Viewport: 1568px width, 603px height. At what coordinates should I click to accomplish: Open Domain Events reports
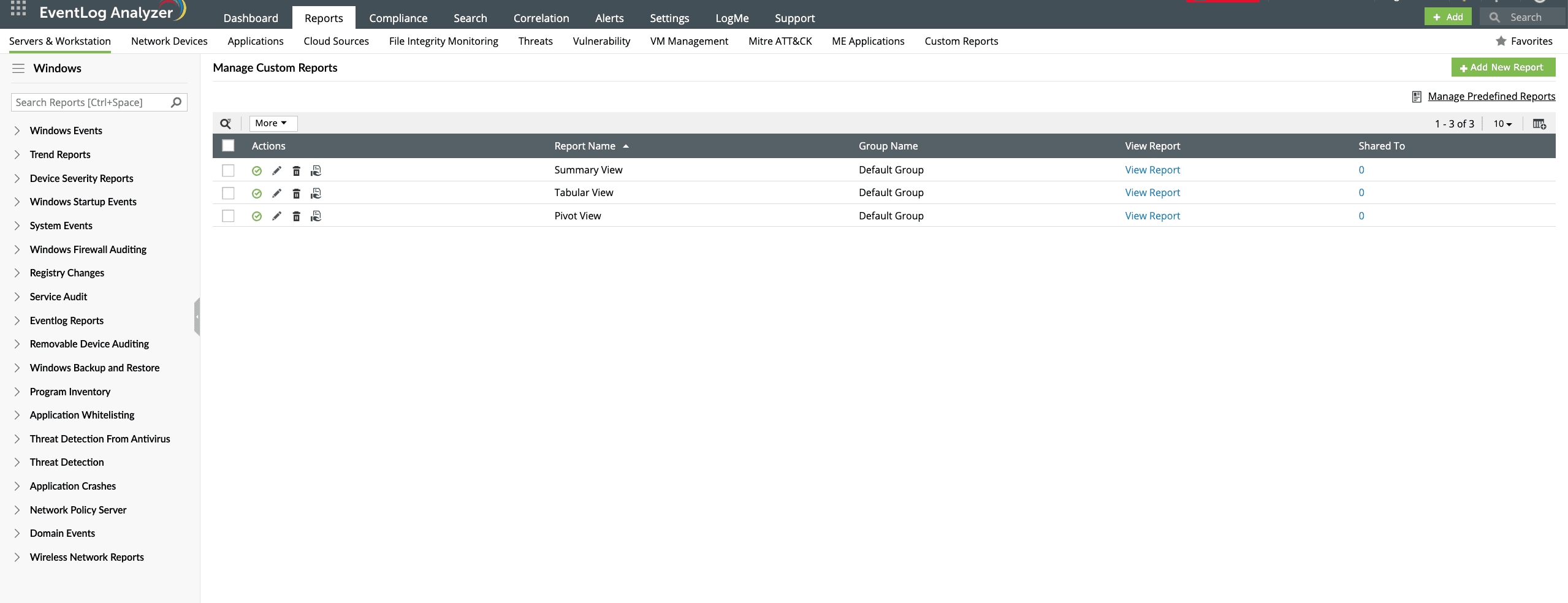(x=63, y=533)
